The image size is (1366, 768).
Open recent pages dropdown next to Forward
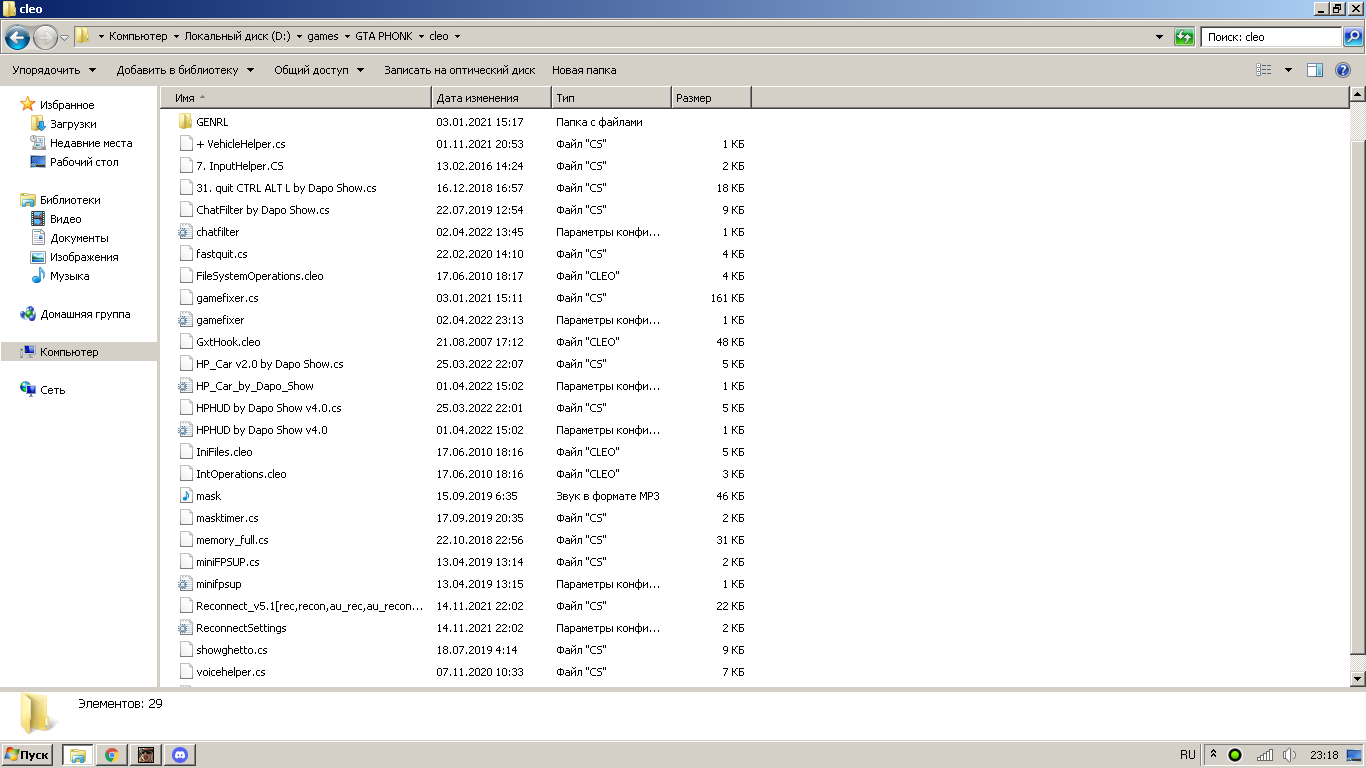pyautogui.click(x=65, y=38)
